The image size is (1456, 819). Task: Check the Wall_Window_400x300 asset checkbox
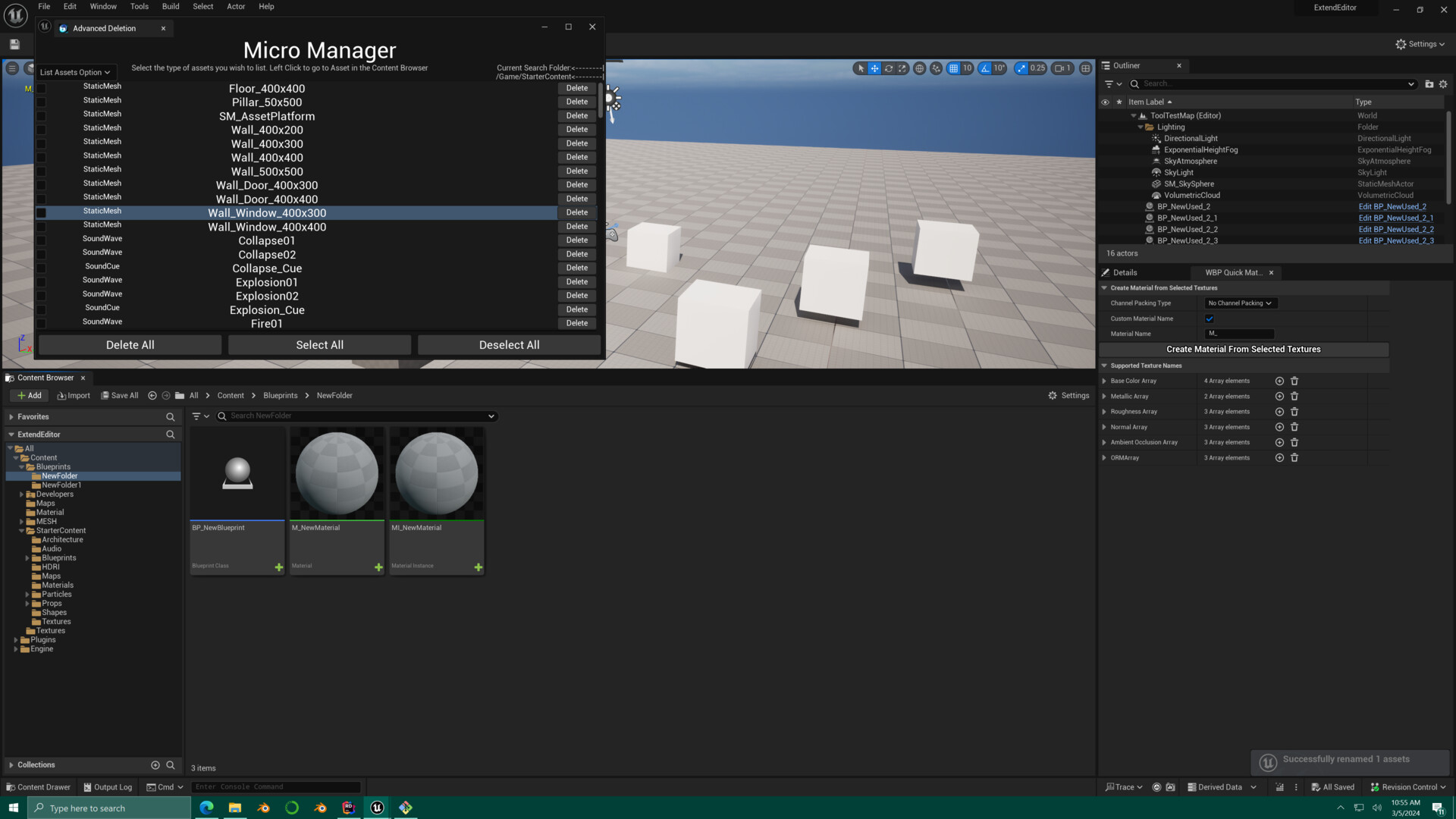[41, 212]
